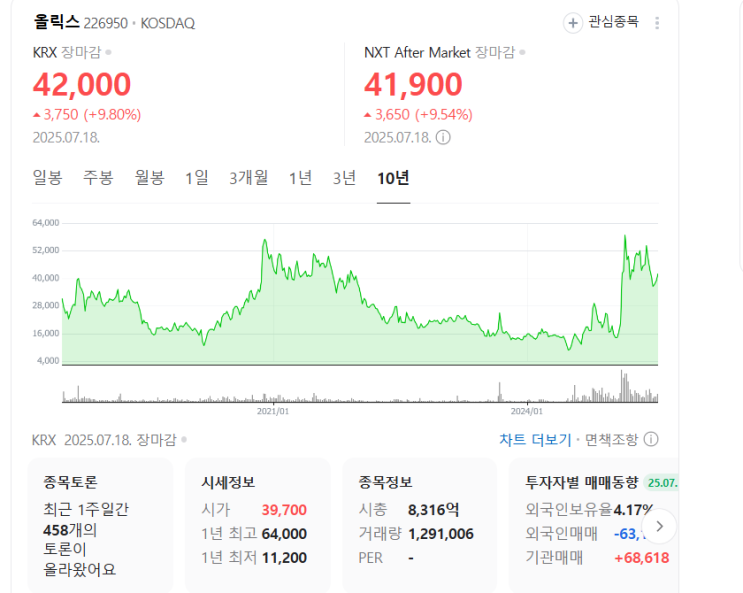Click the info icon next to NXT date
This screenshot has width=743, height=593.
click(x=443, y=137)
